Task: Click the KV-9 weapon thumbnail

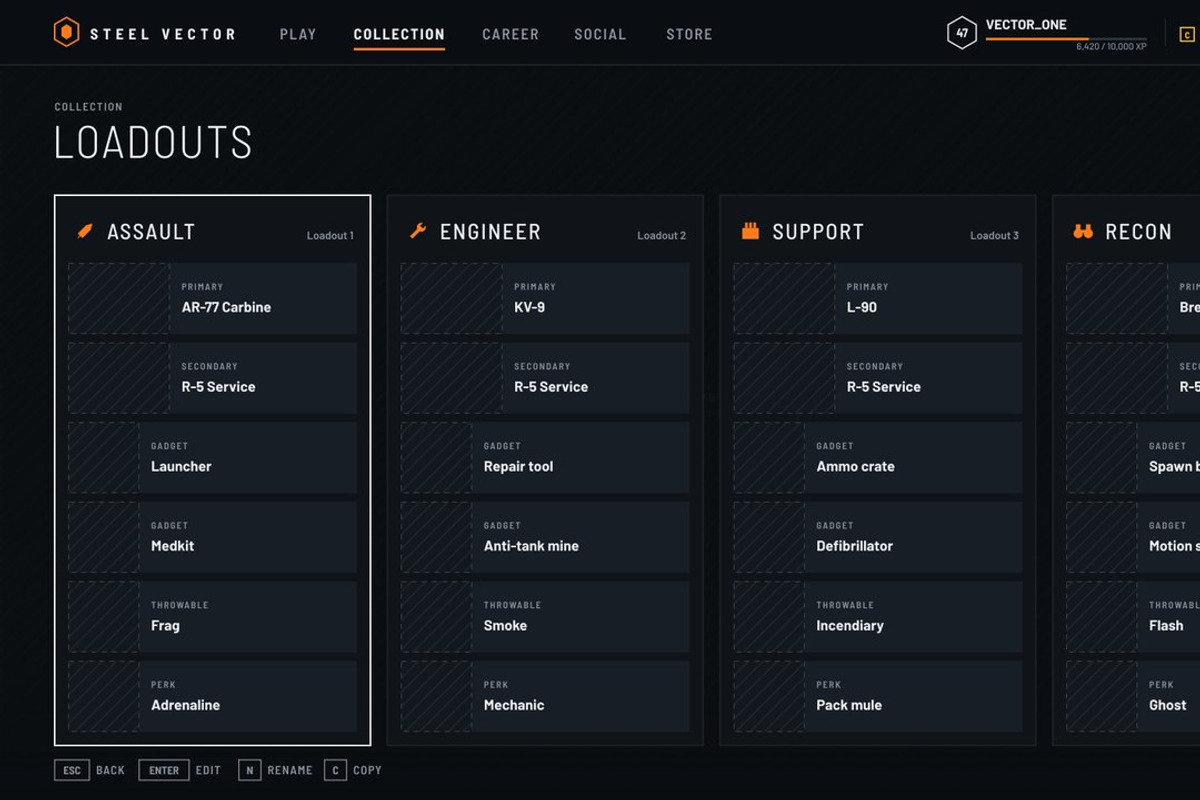Action: (x=452, y=298)
